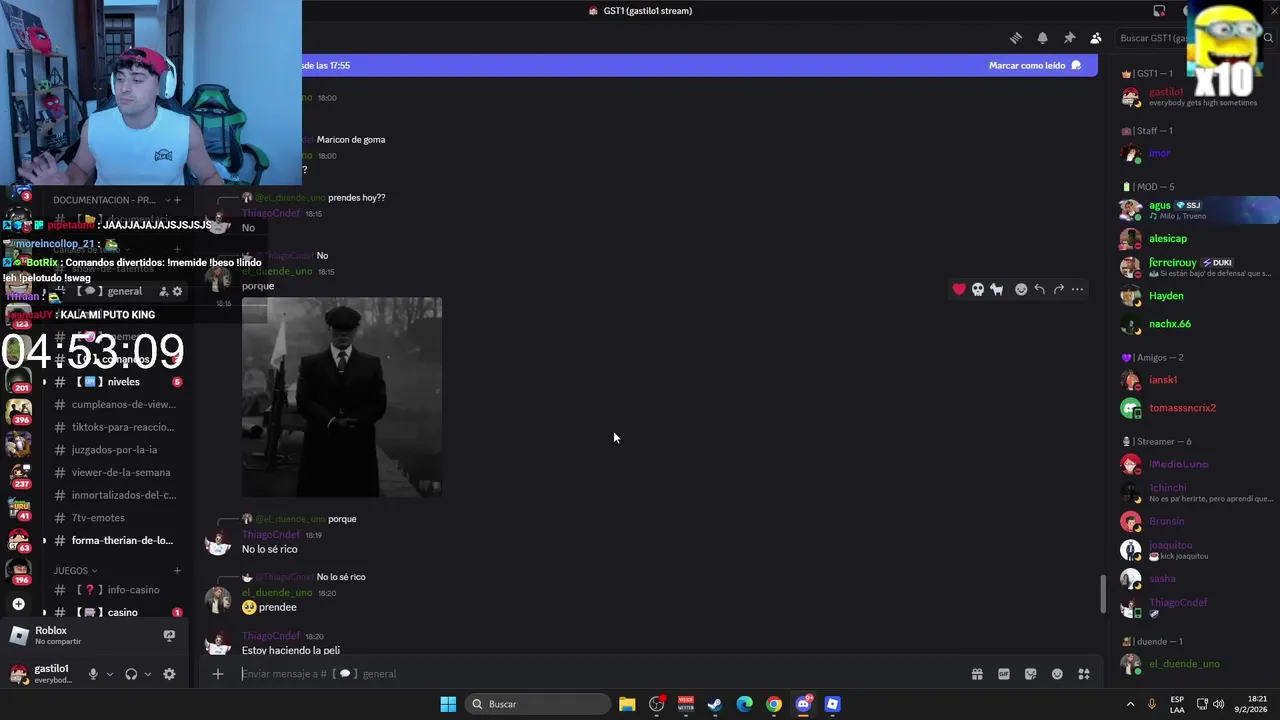
Task: Click el_duende_uno name above prendee message
Action: click(x=277, y=593)
